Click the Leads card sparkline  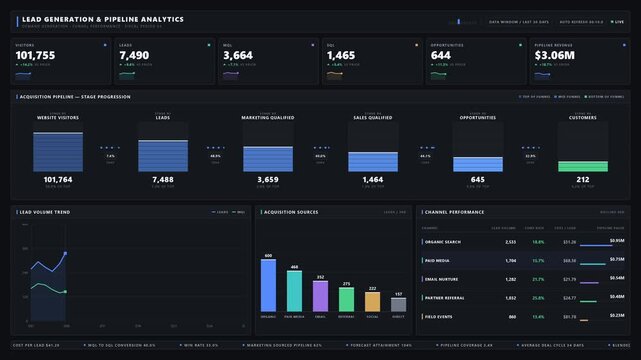127,75
